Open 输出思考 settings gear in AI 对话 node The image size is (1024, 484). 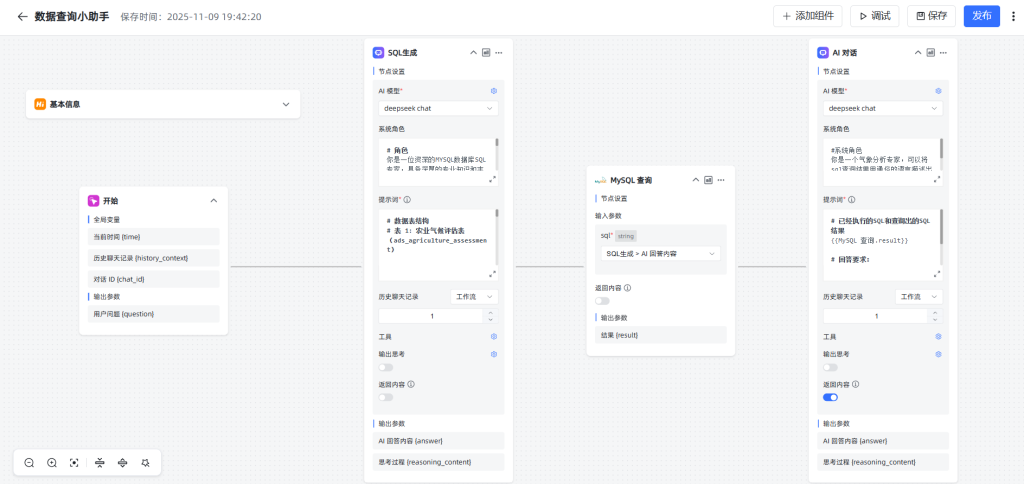click(938, 354)
